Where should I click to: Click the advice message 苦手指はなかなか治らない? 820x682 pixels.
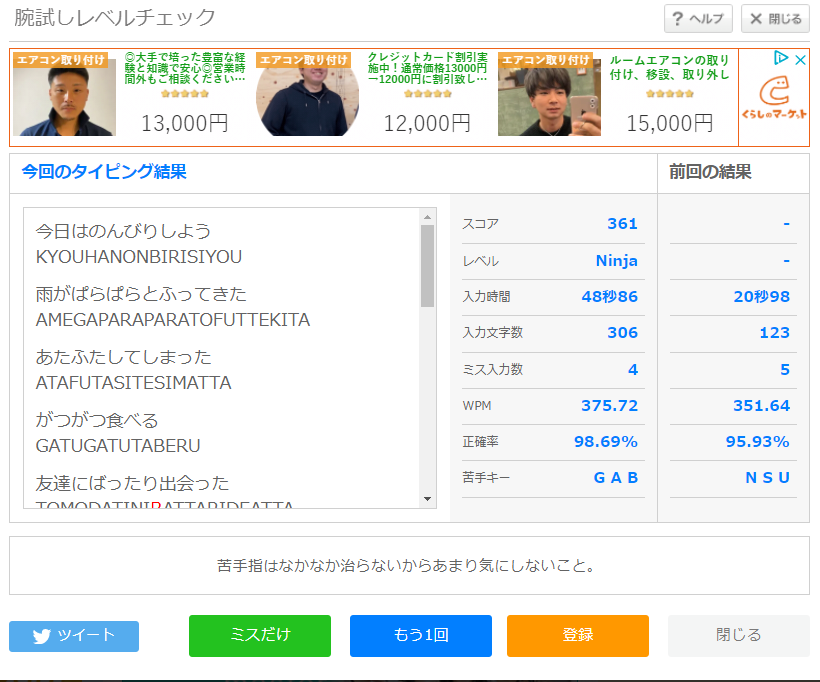point(406,565)
